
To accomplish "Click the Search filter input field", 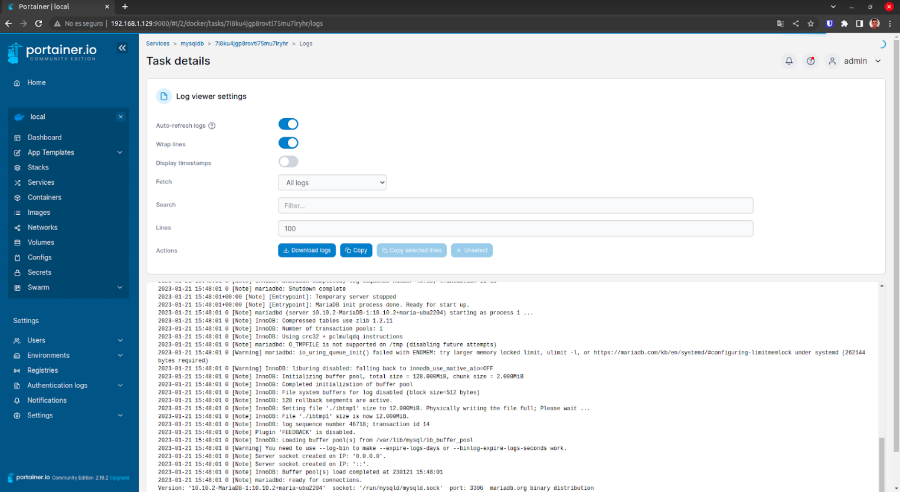I will (x=515, y=205).
